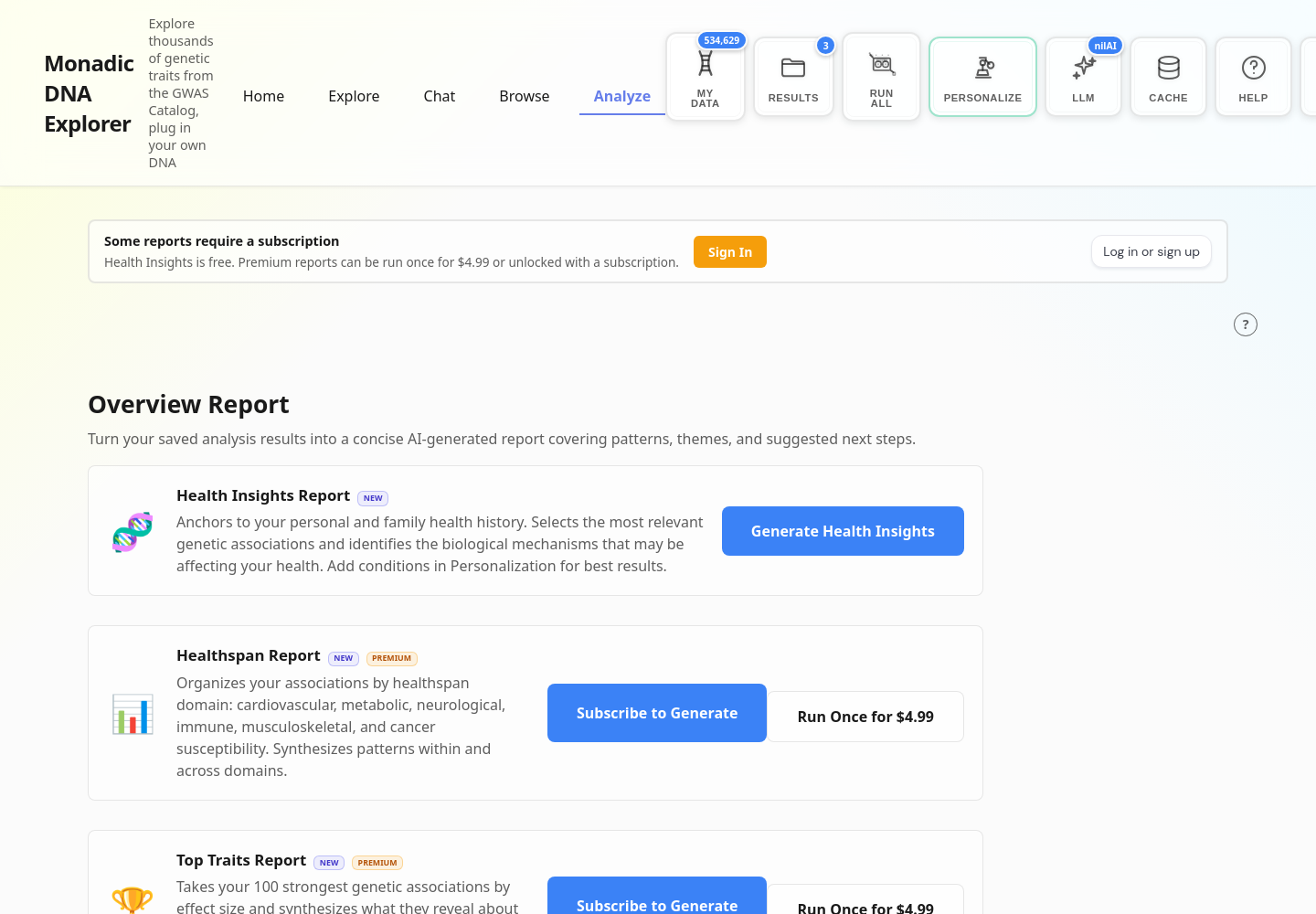Open Browse navigation tab
The width and height of the screenshot is (1316, 914).
click(x=525, y=96)
